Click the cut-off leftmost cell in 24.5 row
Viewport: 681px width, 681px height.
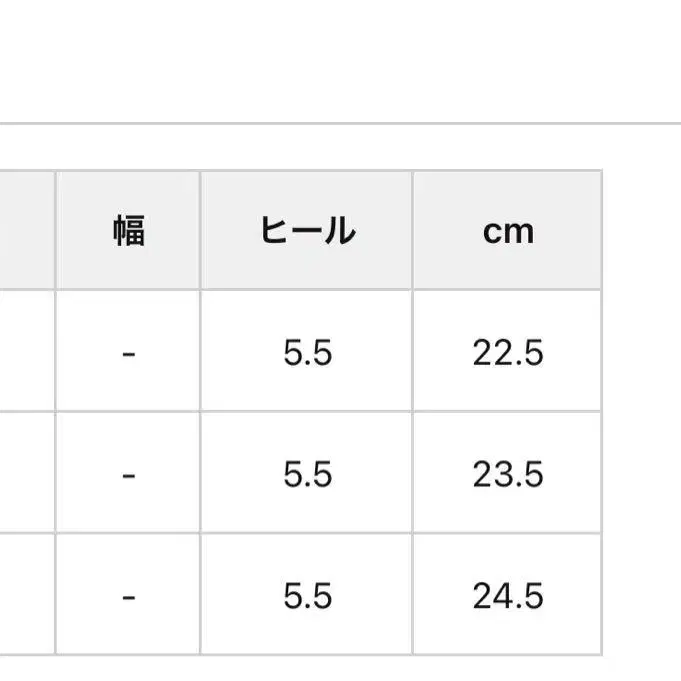point(26,596)
